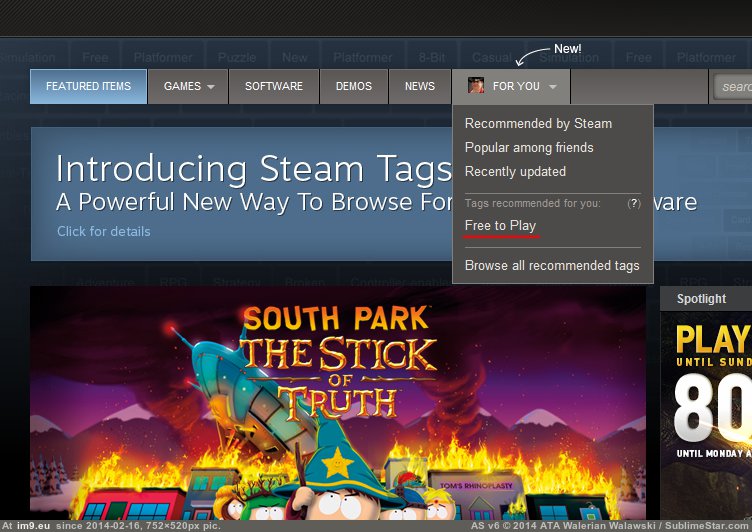This screenshot has width=752, height=532.
Task: Click the user avatar in For You
Action: pos(476,85)
